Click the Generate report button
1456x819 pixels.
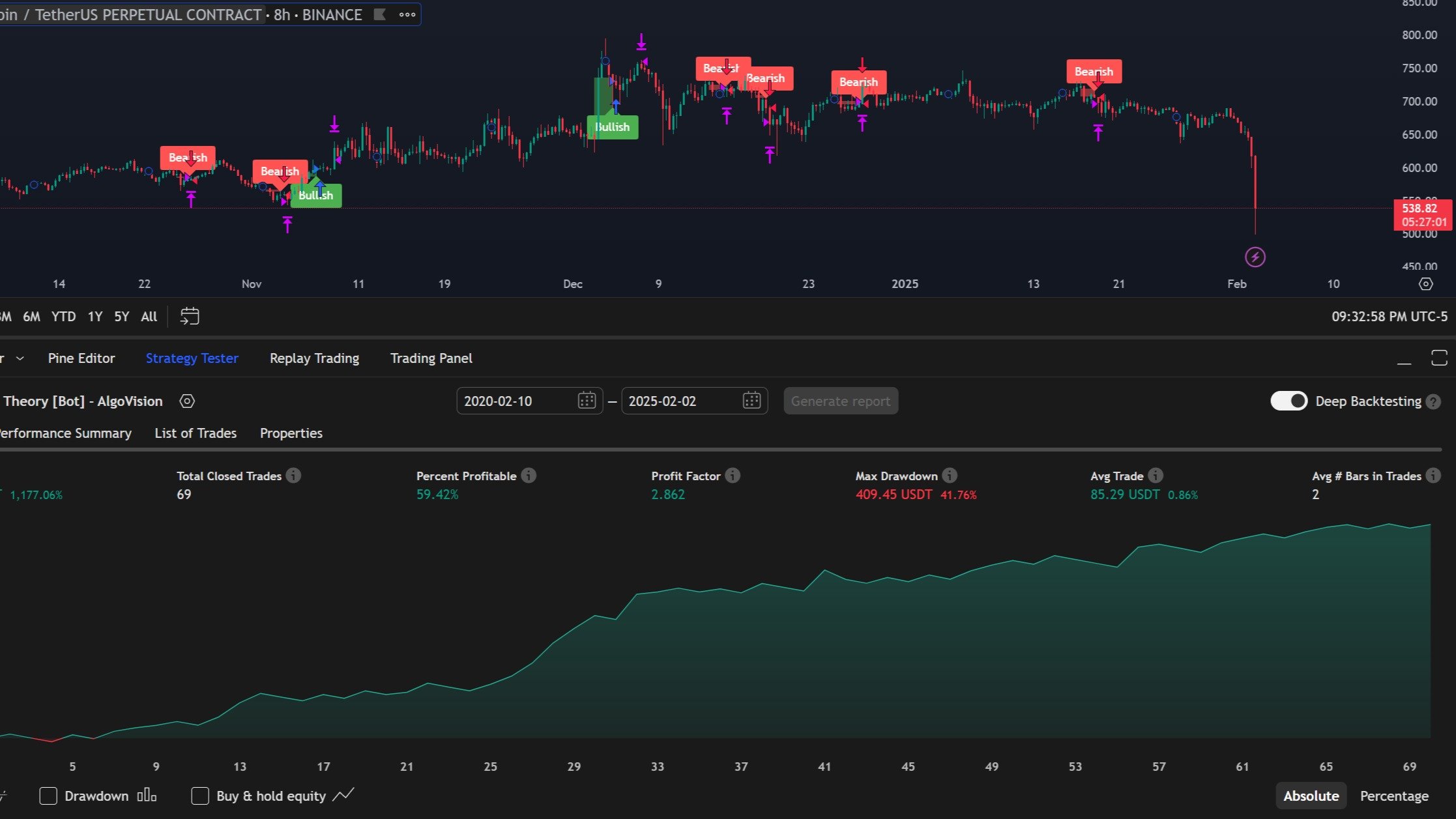coord(840,401)
